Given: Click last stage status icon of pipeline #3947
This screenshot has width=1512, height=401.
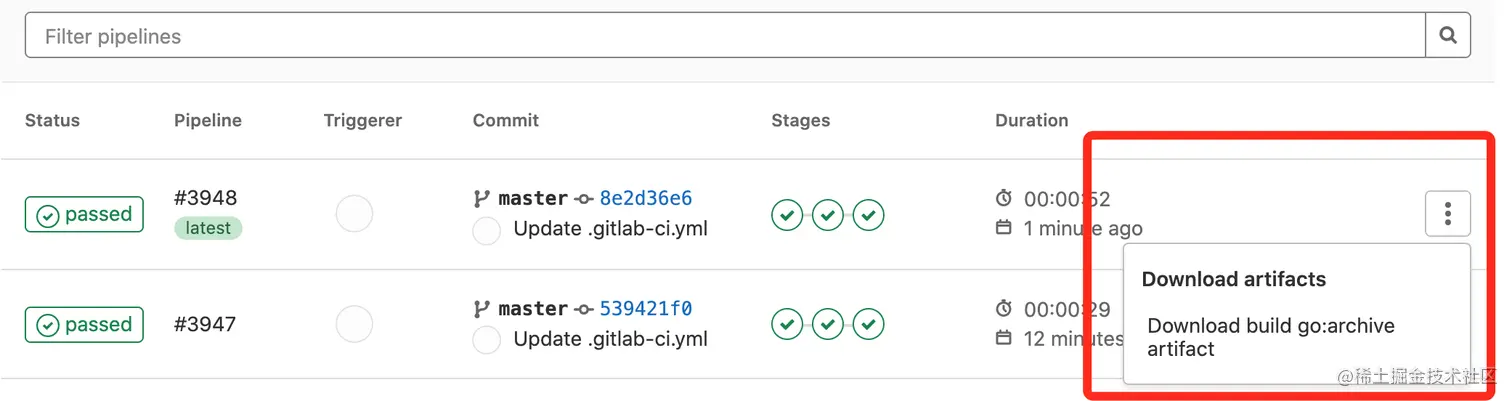Looking at the screenshot, I should click(x=869, y=324).
